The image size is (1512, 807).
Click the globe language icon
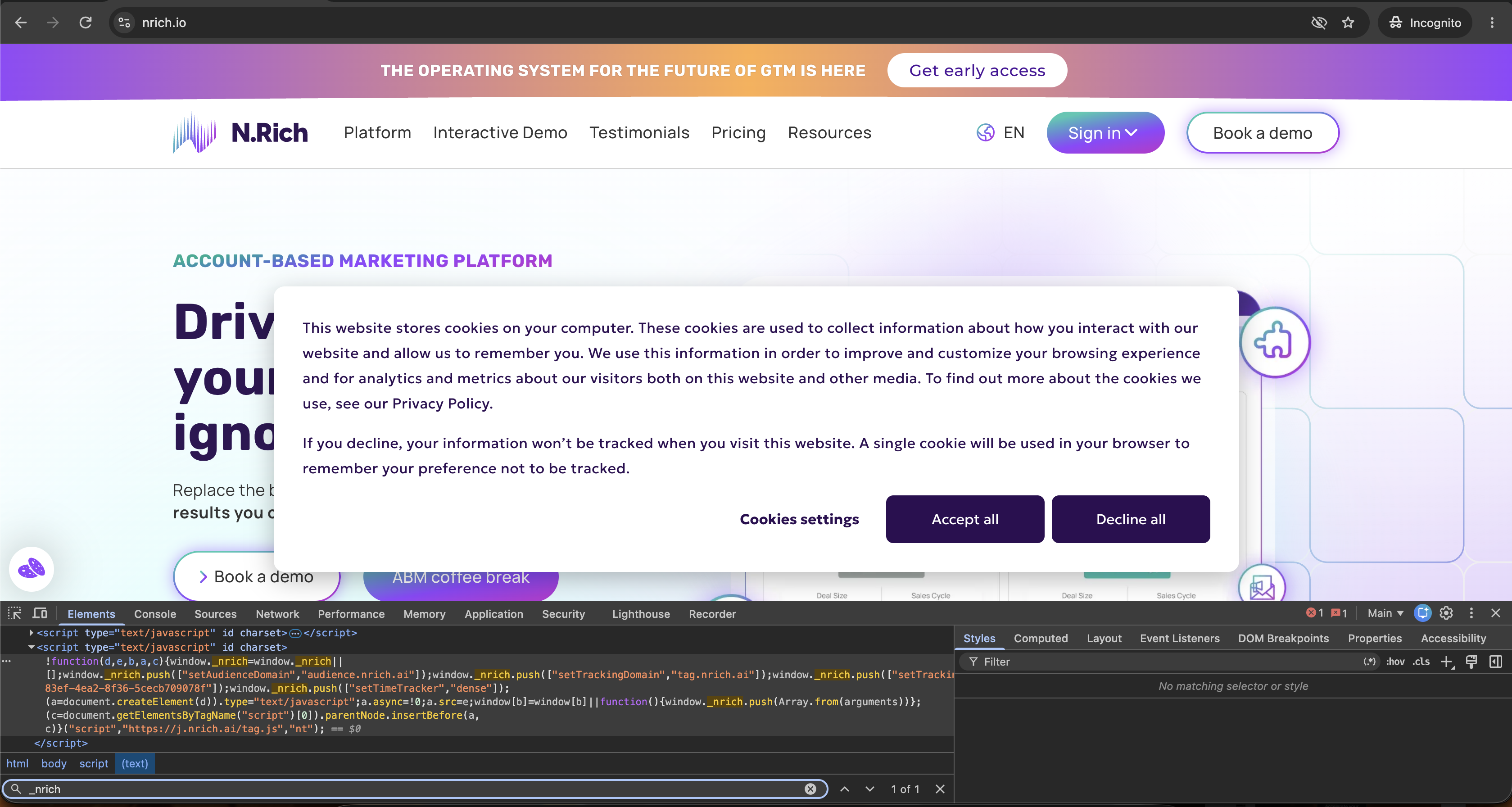986,133
